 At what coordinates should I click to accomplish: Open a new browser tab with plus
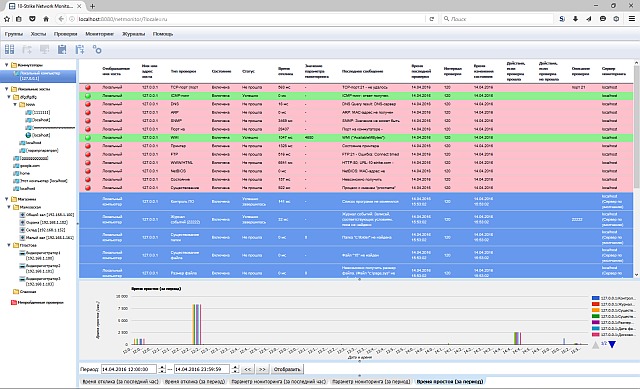pos(92,6)
